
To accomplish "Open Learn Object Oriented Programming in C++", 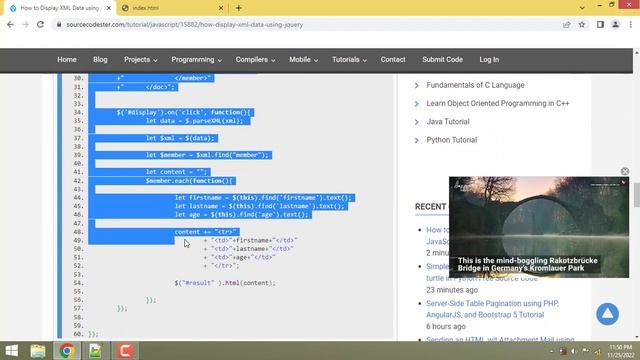I will coord(498,103).
